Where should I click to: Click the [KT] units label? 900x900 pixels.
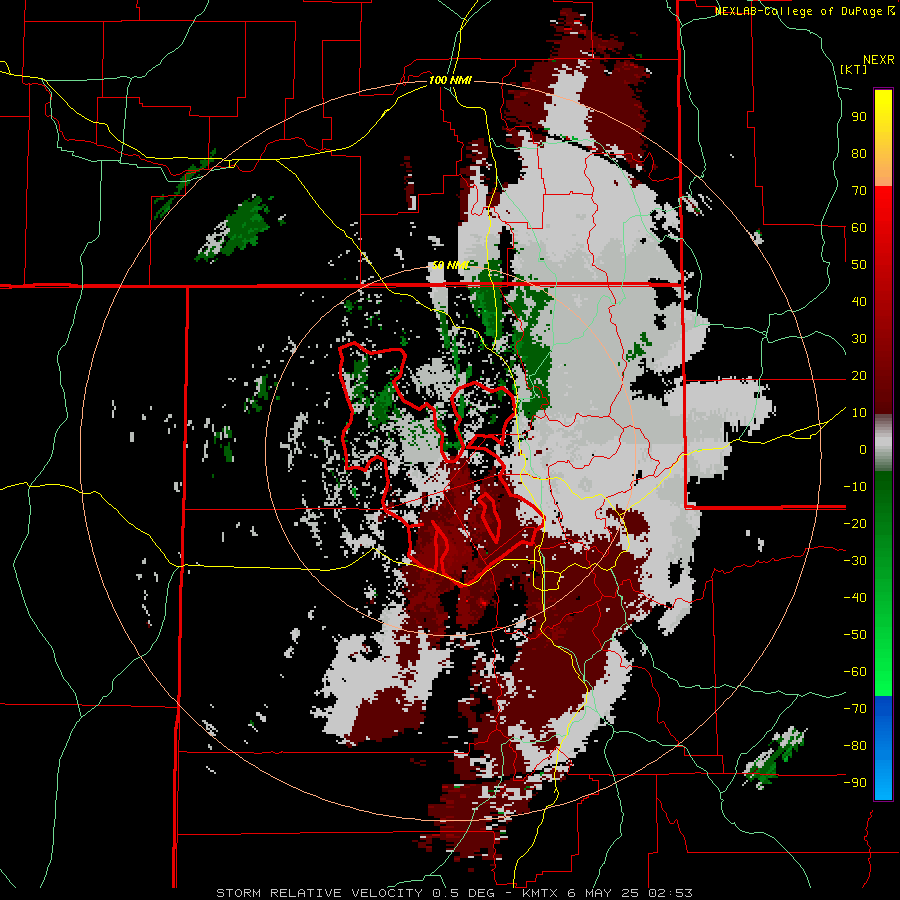click(853, 69)
